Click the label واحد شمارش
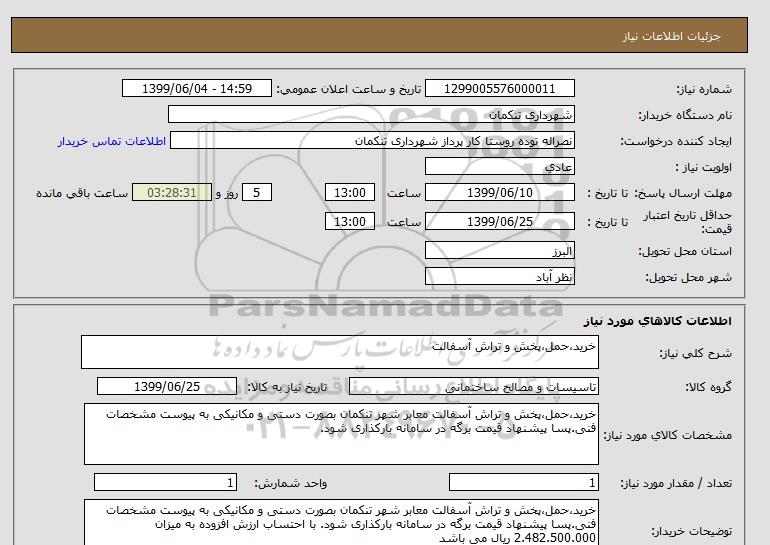This screenshot has width=770, height=545. pos(290,483)
